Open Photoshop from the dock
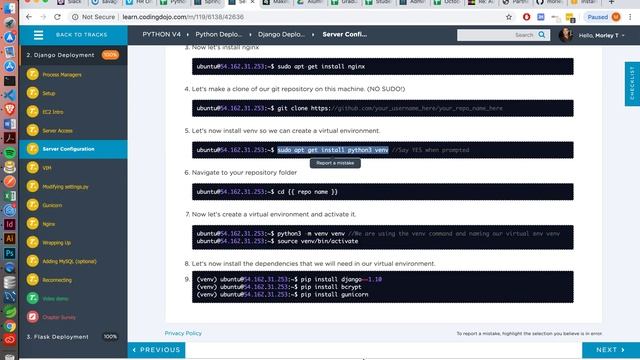 tap(9, 253)
